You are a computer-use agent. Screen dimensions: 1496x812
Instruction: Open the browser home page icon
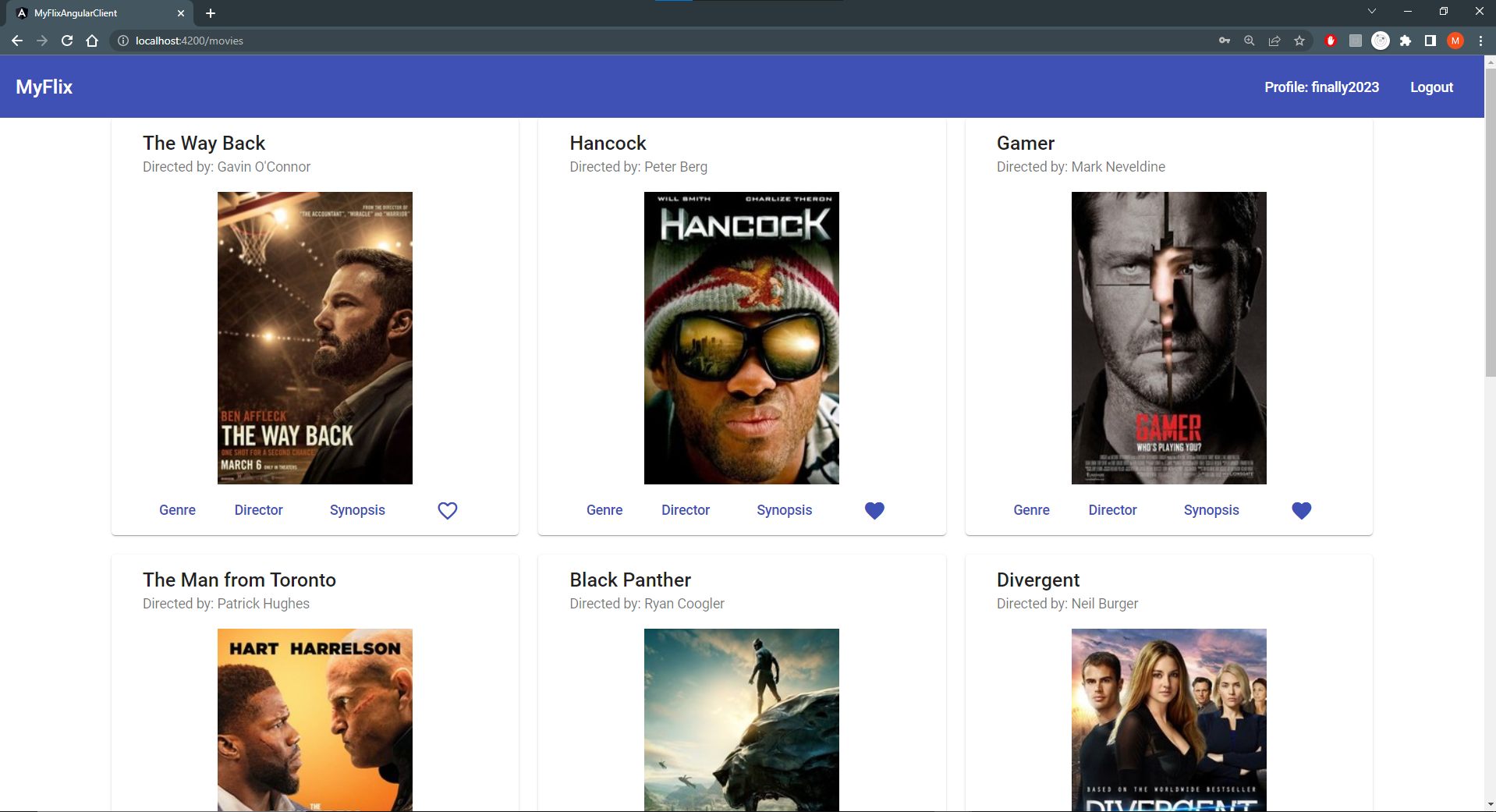pos(92,41)
